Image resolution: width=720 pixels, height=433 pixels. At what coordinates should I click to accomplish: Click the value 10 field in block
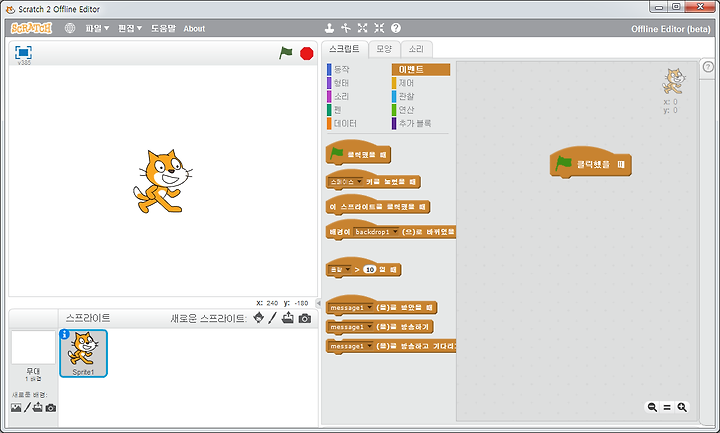point(370,270)
